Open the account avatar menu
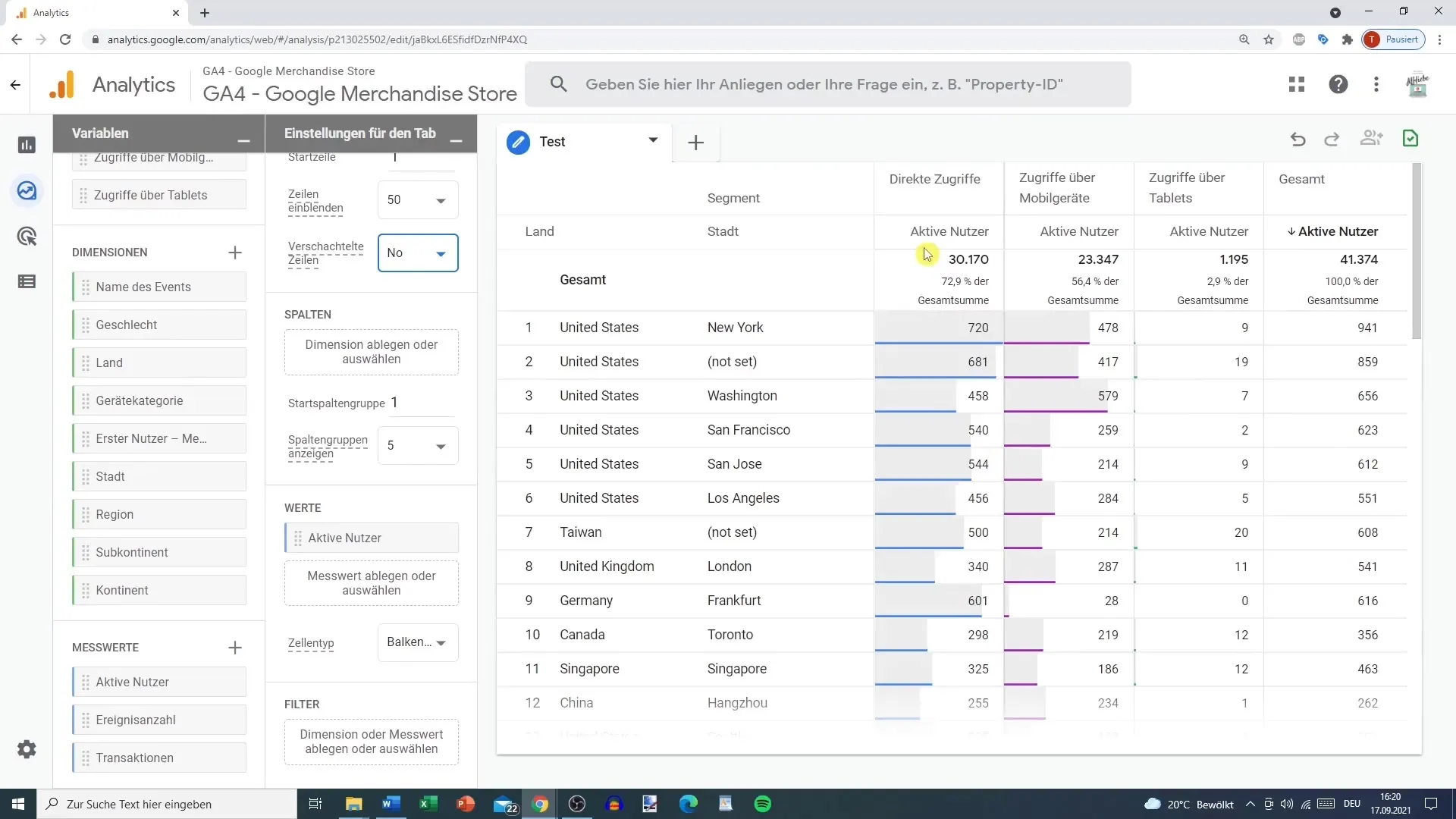The height and width of the screenshot is (819, 1456). pyautogui.click(x=1417, y=84)
